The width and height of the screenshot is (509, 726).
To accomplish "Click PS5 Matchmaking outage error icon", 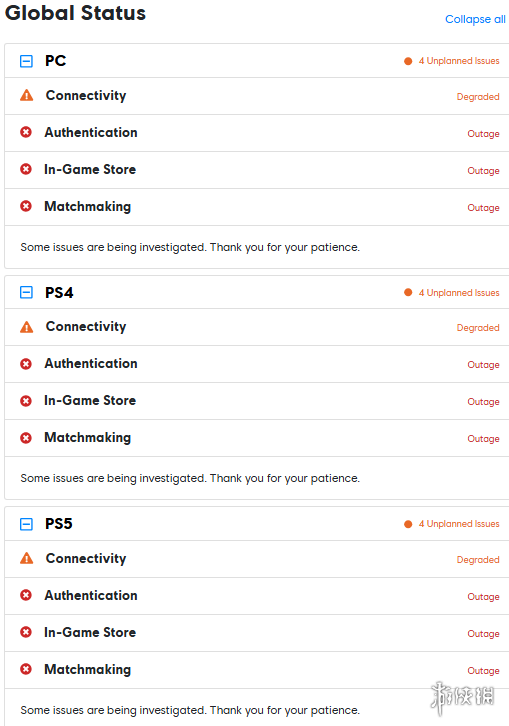I will 26,669.
